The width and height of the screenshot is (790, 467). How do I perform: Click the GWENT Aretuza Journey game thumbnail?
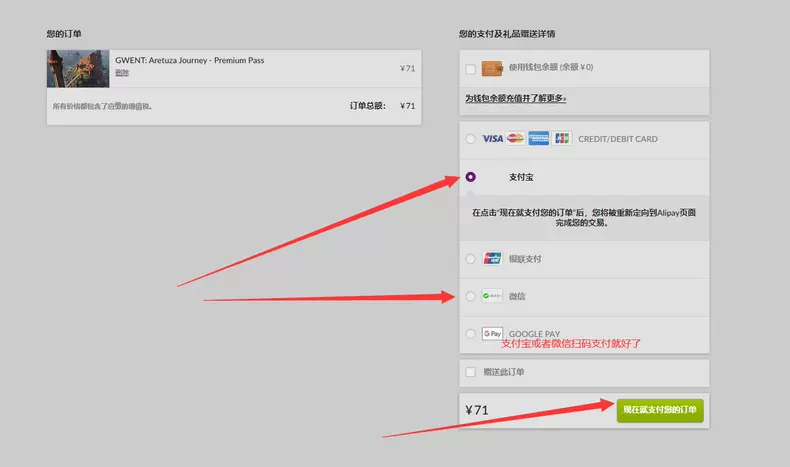click(78, 69)
